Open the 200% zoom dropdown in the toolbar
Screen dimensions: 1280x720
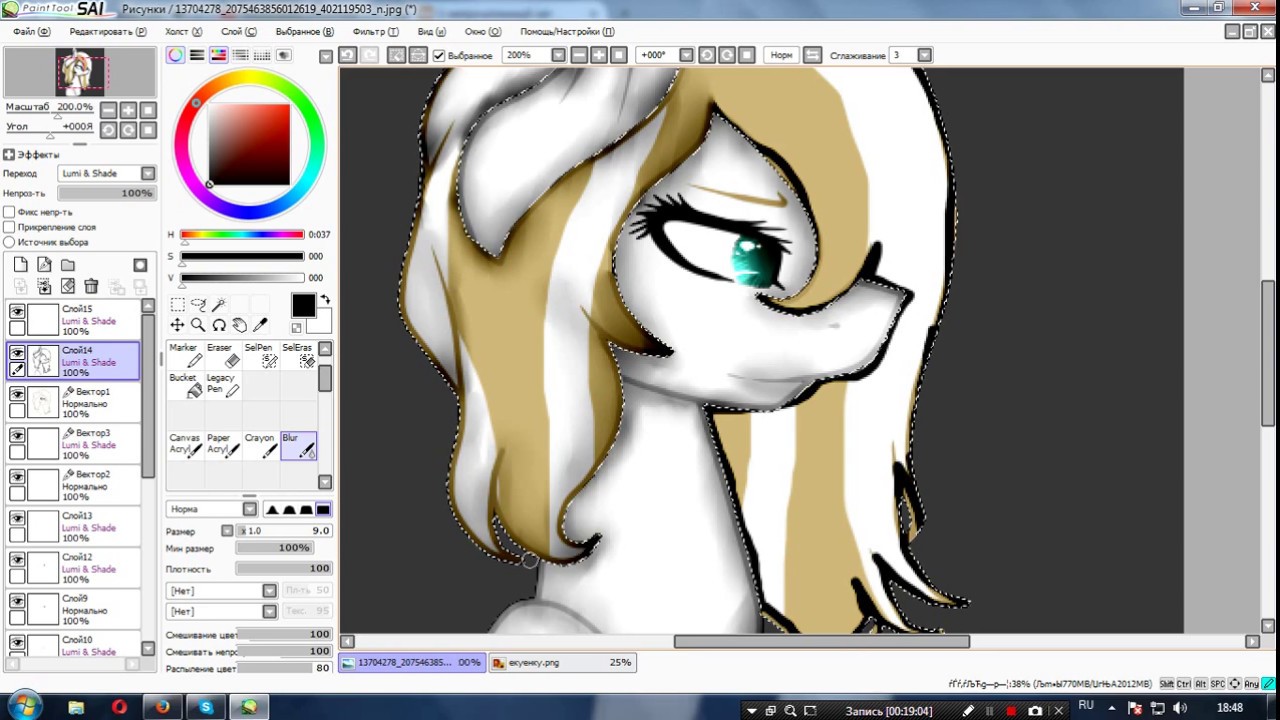click(x=558, y=55)
